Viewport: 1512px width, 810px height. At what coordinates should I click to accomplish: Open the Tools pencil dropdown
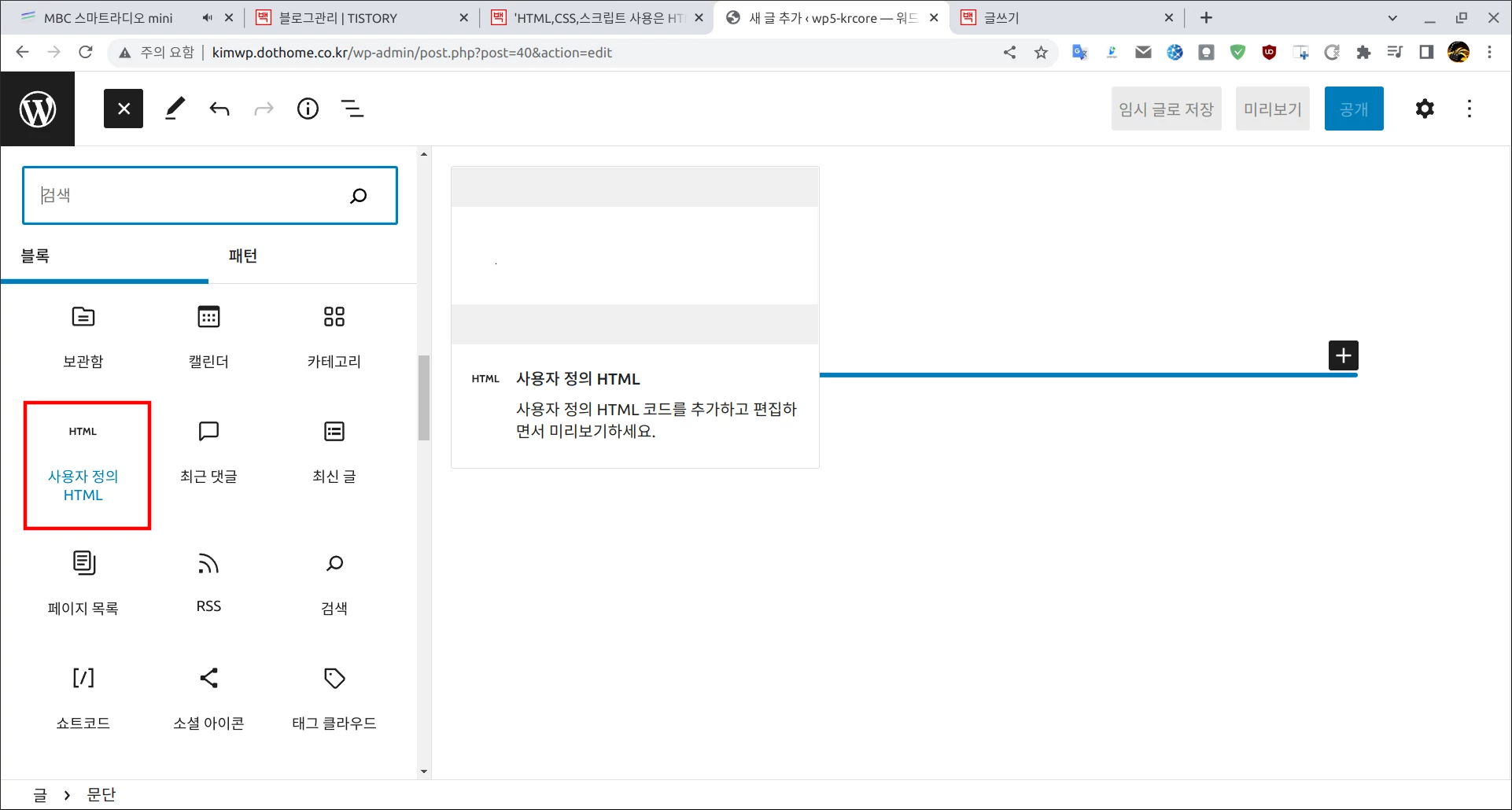click(x=175, y=109)
